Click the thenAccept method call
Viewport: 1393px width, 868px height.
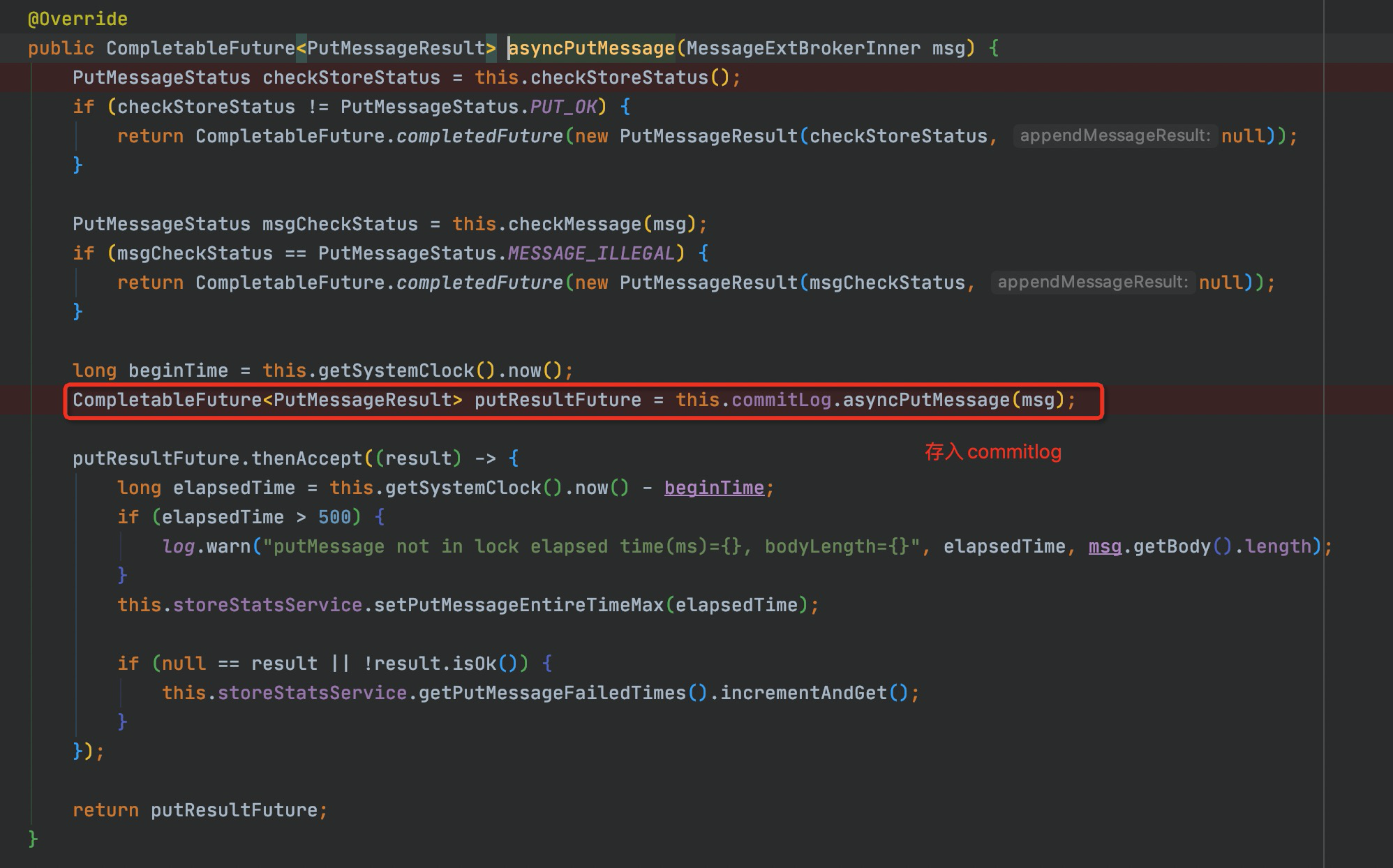[x=306, y=458]
